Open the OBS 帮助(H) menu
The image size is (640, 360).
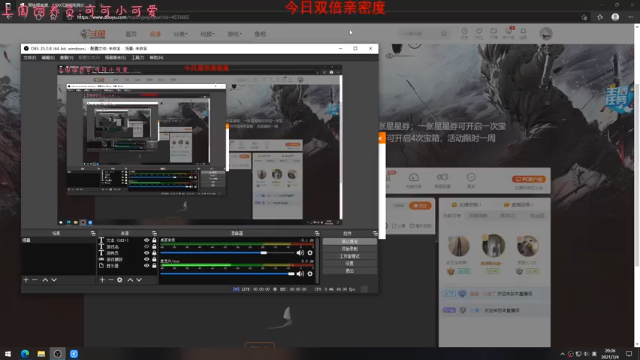pyautogui.click(x=156, y=58)
